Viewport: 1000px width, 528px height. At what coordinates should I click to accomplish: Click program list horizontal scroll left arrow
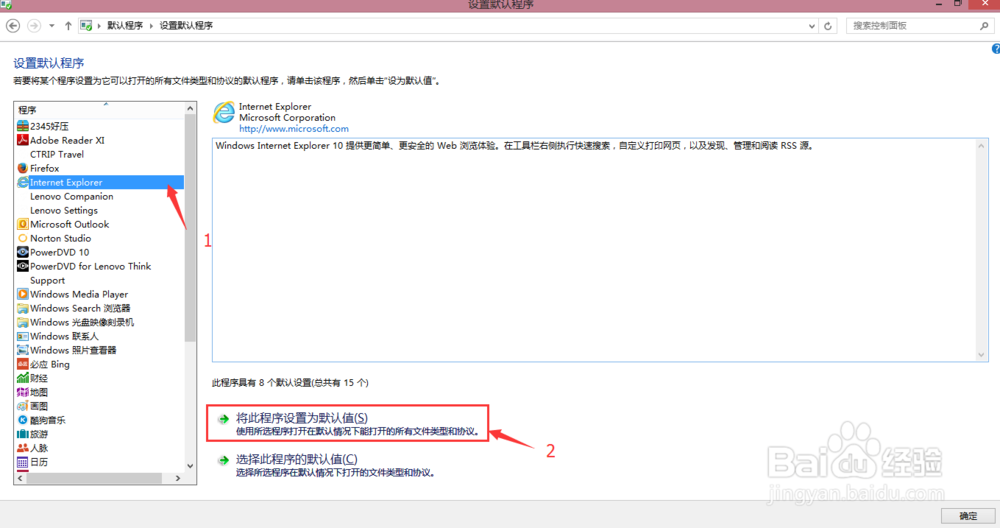[20, 478]
